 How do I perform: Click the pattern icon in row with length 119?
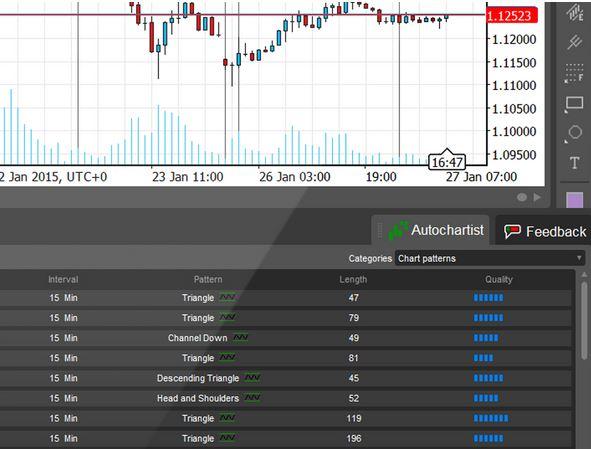pos(228,417)
